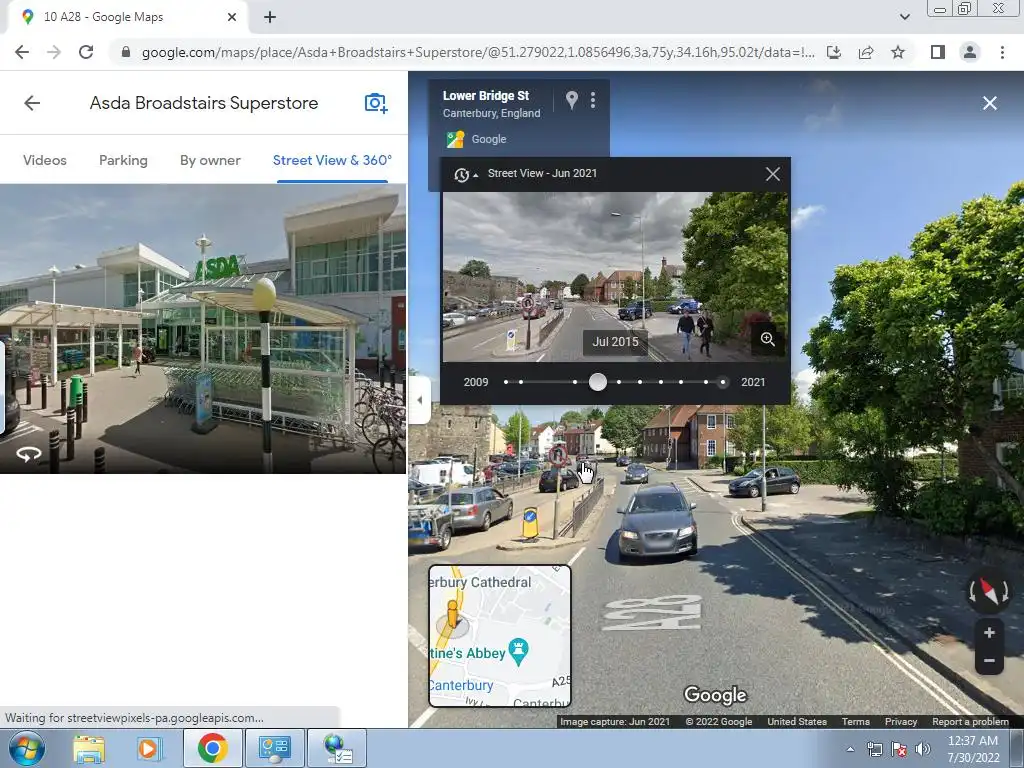Click the St Augustine's Abbey marker on mini map

click(518, 650)
